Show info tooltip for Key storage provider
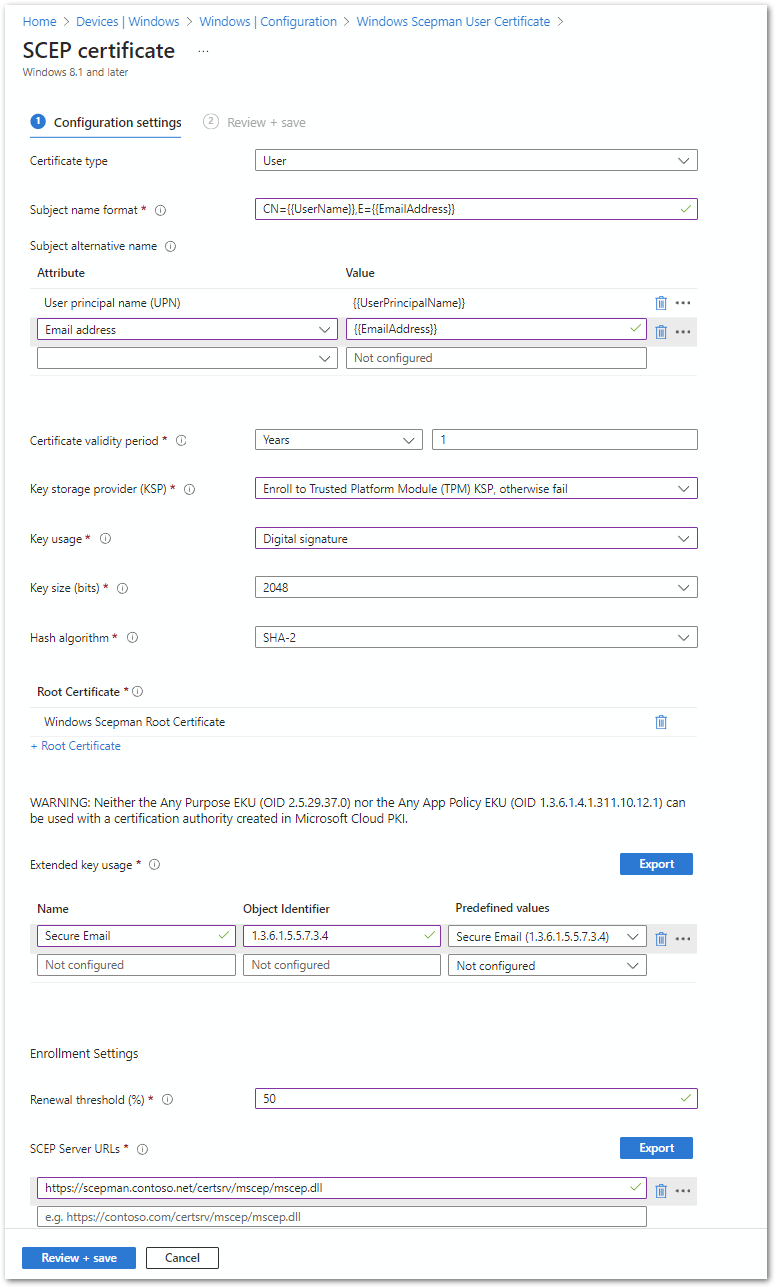 189,489
